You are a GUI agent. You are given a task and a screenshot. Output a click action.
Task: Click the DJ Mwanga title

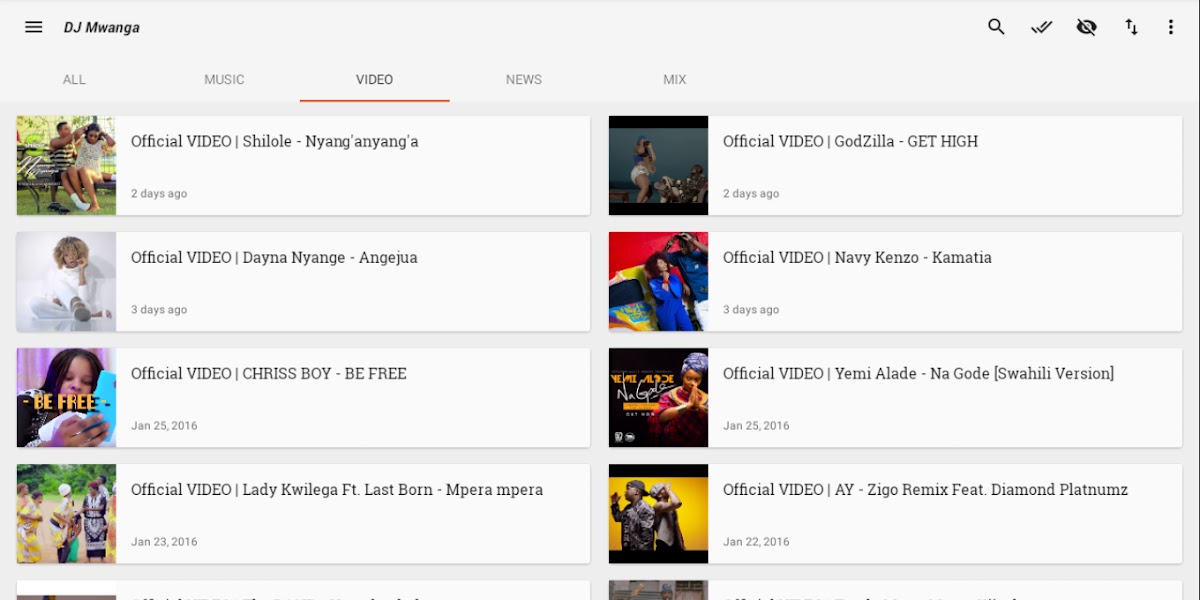click(102, 28)
